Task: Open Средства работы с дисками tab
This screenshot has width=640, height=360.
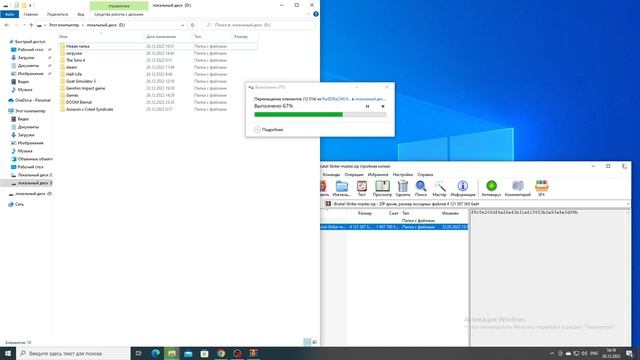Action: click(119, 14)
